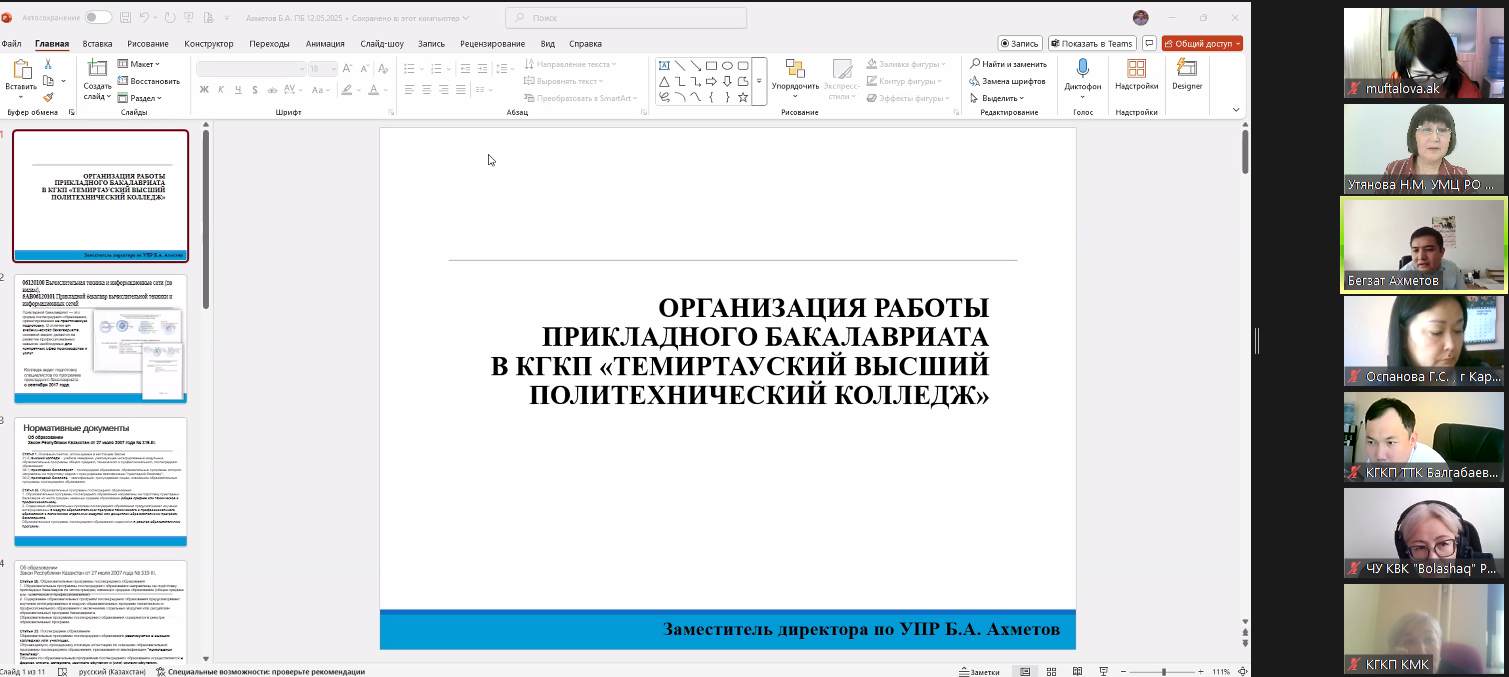Open the Упорядочить arrange dropdown

point(795,86)
